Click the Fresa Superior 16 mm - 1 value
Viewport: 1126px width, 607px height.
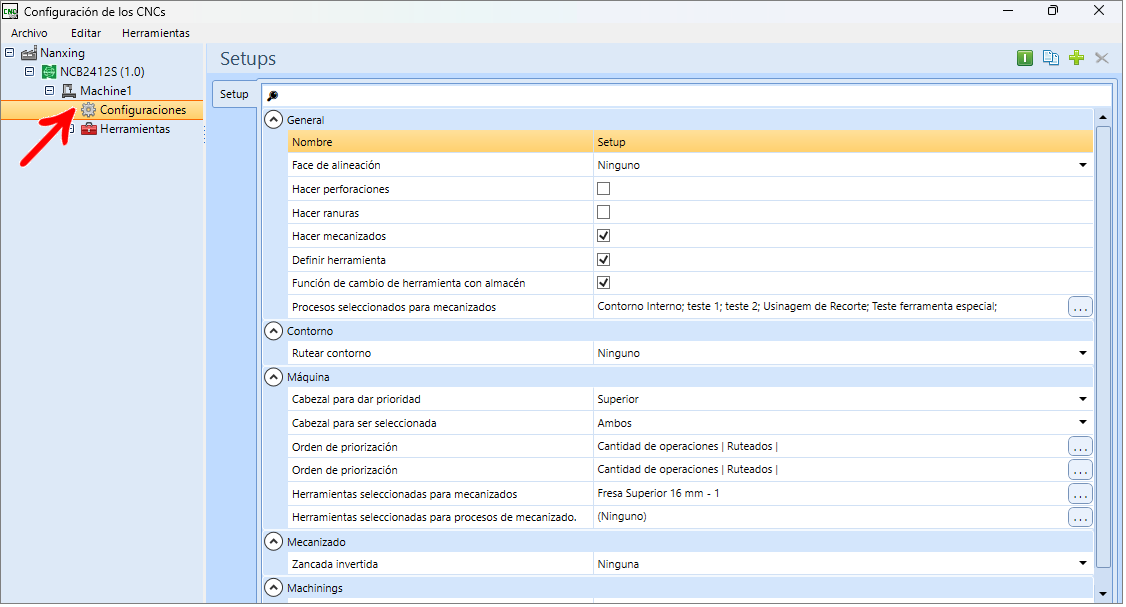(x=658, y=494)
